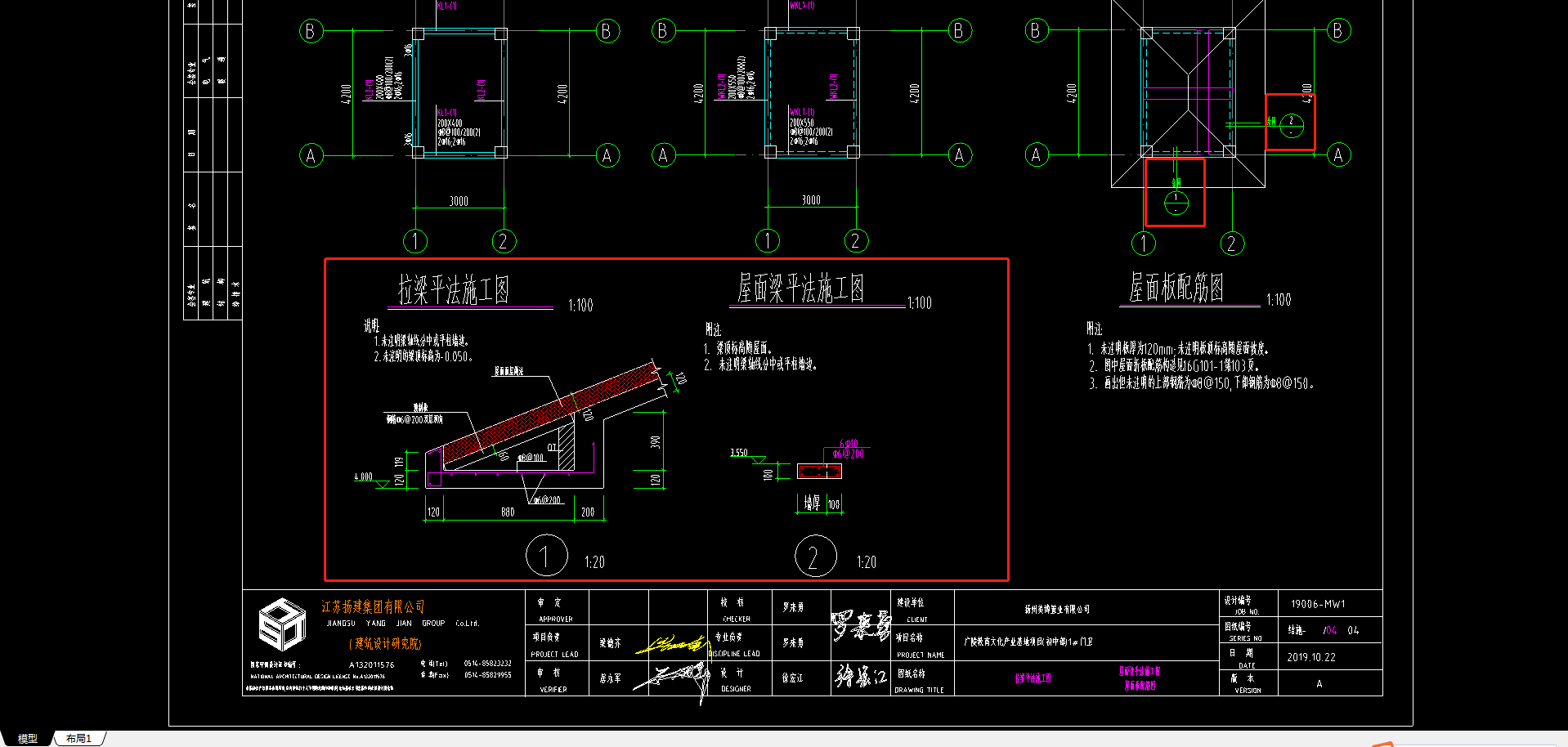Select the large detail number 1 circle
Image resolution: width=1568 pixels, height=747 pixels.
click(x=546, y=556)
